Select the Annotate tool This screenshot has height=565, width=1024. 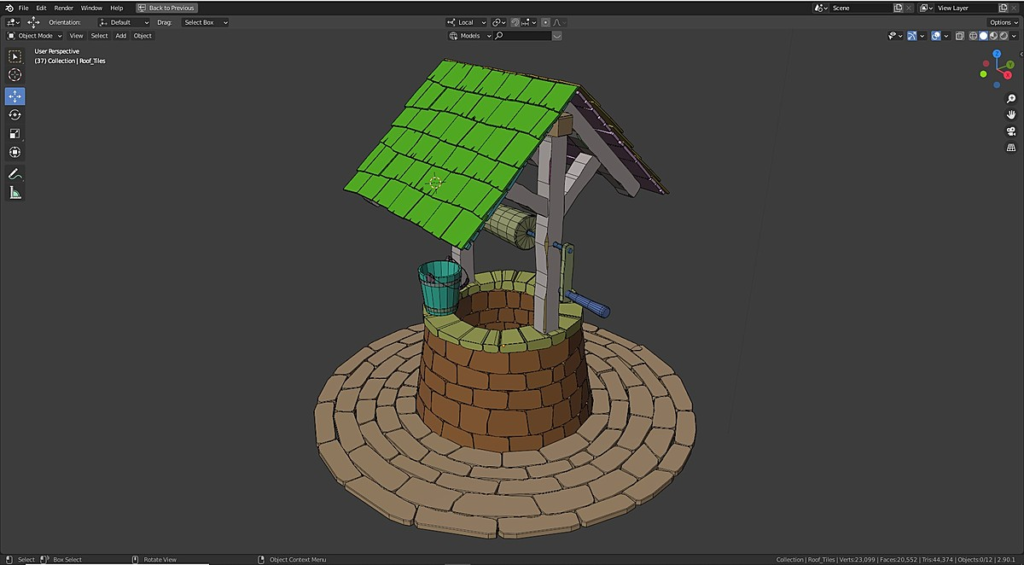tap(15, 174)
